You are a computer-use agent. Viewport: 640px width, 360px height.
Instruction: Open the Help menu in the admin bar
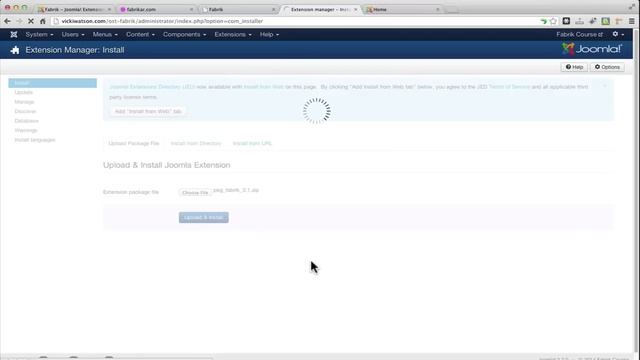269,35
